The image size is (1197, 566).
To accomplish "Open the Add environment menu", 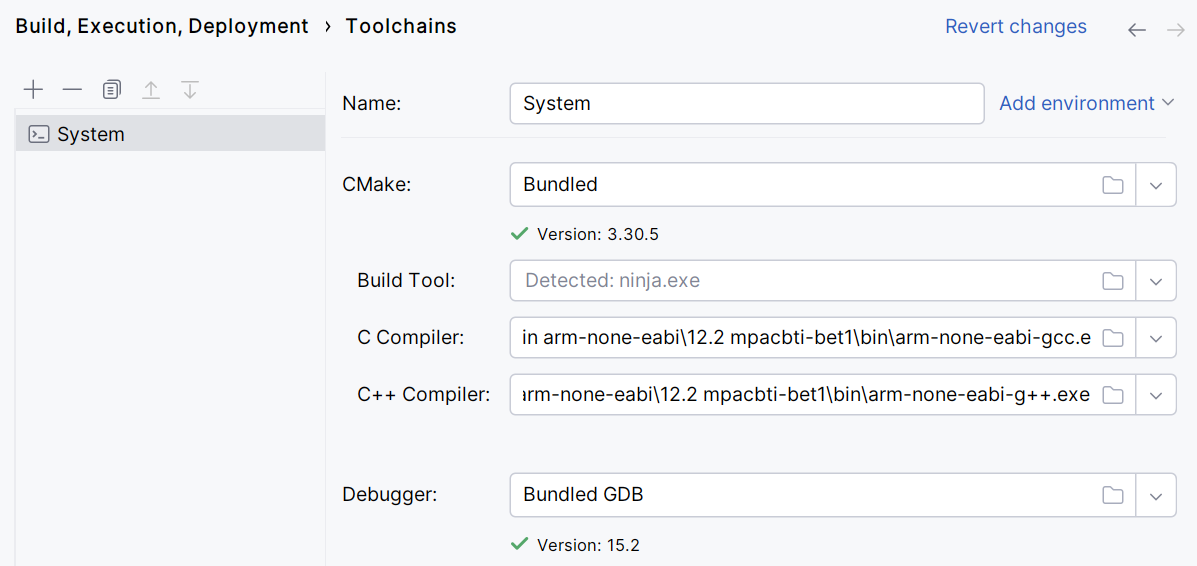I will [1086, 103].
